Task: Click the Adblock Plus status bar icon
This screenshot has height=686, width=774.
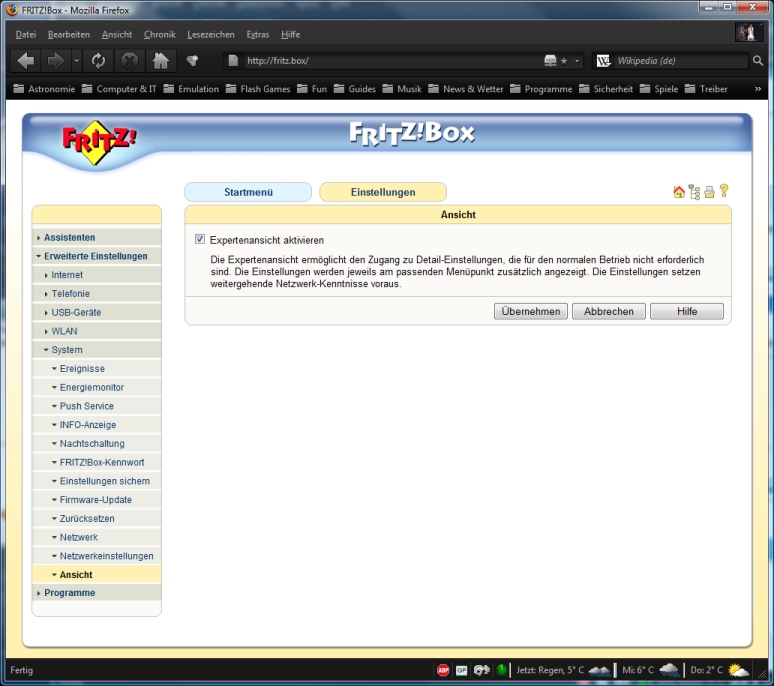Action: tap(443, 670)
